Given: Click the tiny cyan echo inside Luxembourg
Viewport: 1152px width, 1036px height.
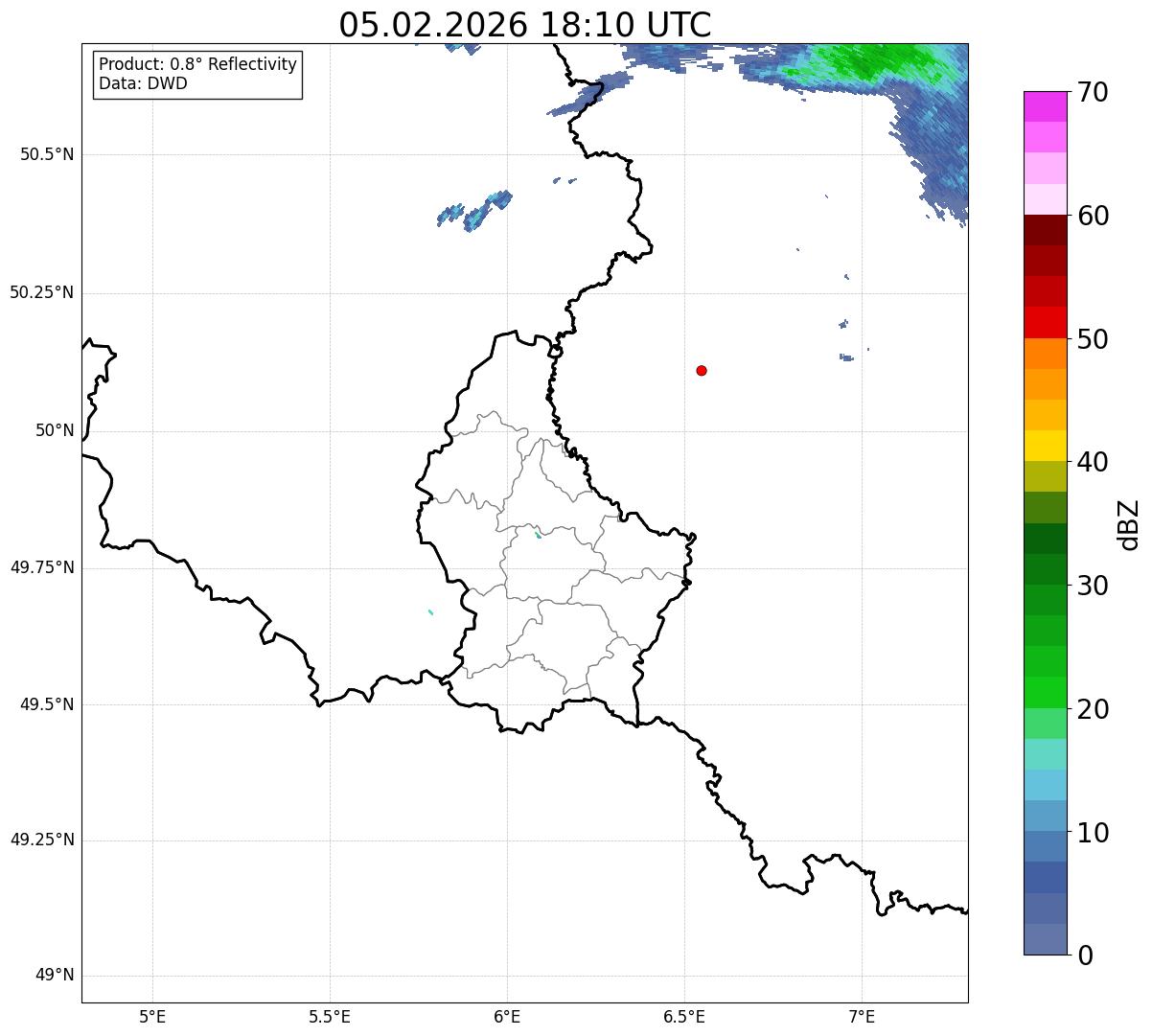Looking at the screenshot, I should pyautogui.click(x=538, y=535).
